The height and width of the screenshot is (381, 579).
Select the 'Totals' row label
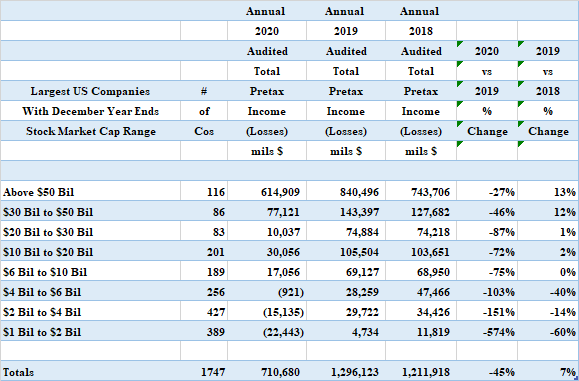tap(18, 372)
